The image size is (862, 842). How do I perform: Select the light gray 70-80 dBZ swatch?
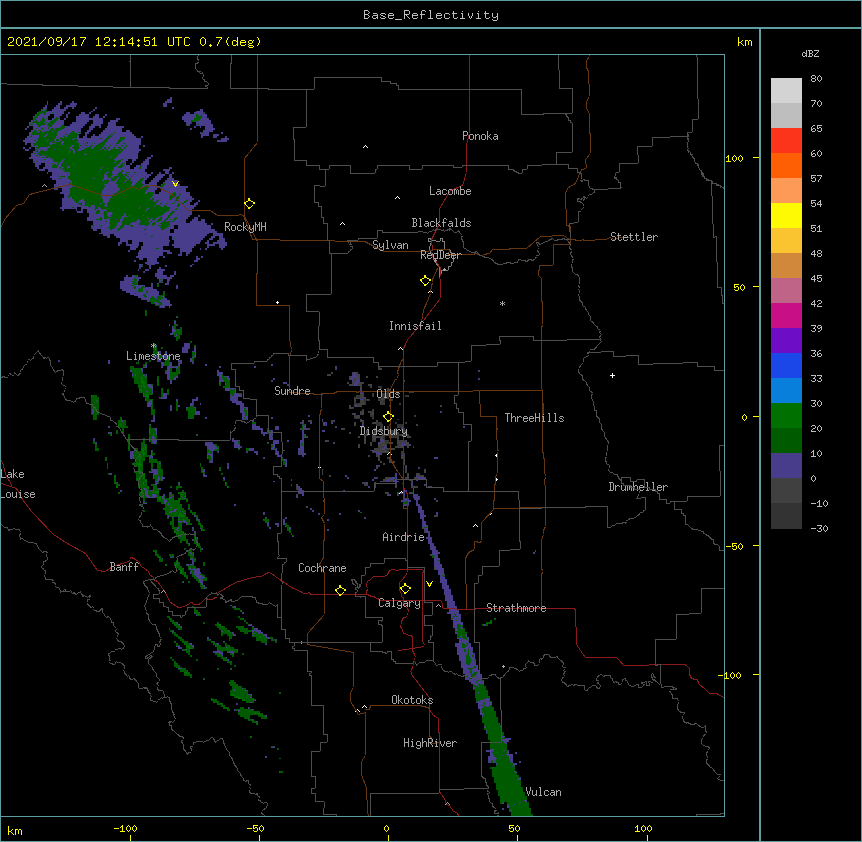point(786,91)
